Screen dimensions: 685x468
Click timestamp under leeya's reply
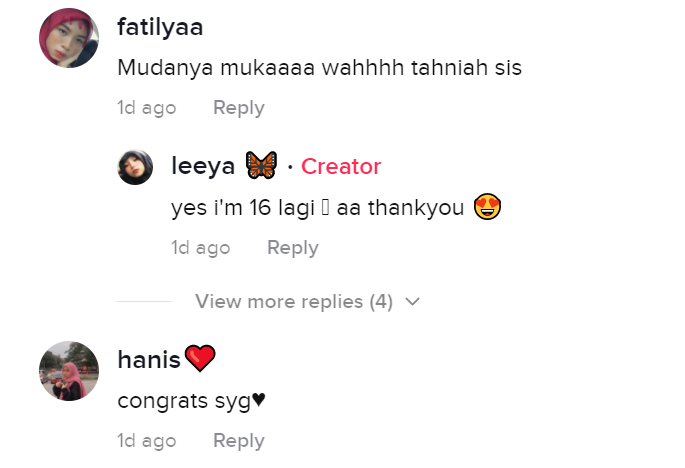pos(200,248)
